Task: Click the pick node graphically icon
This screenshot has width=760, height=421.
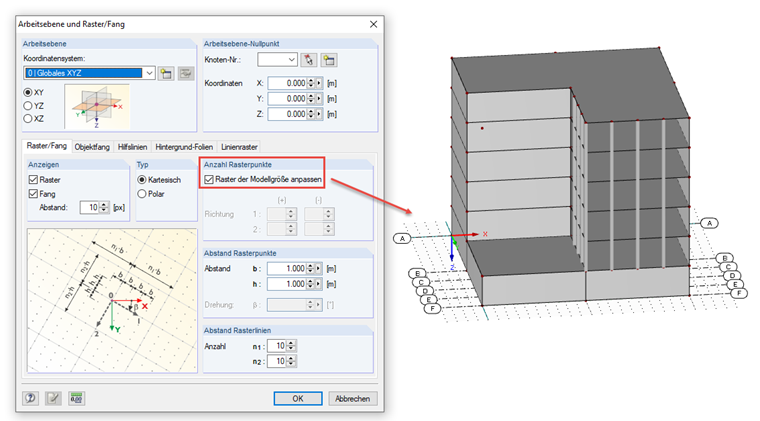Action: [308, 60]
